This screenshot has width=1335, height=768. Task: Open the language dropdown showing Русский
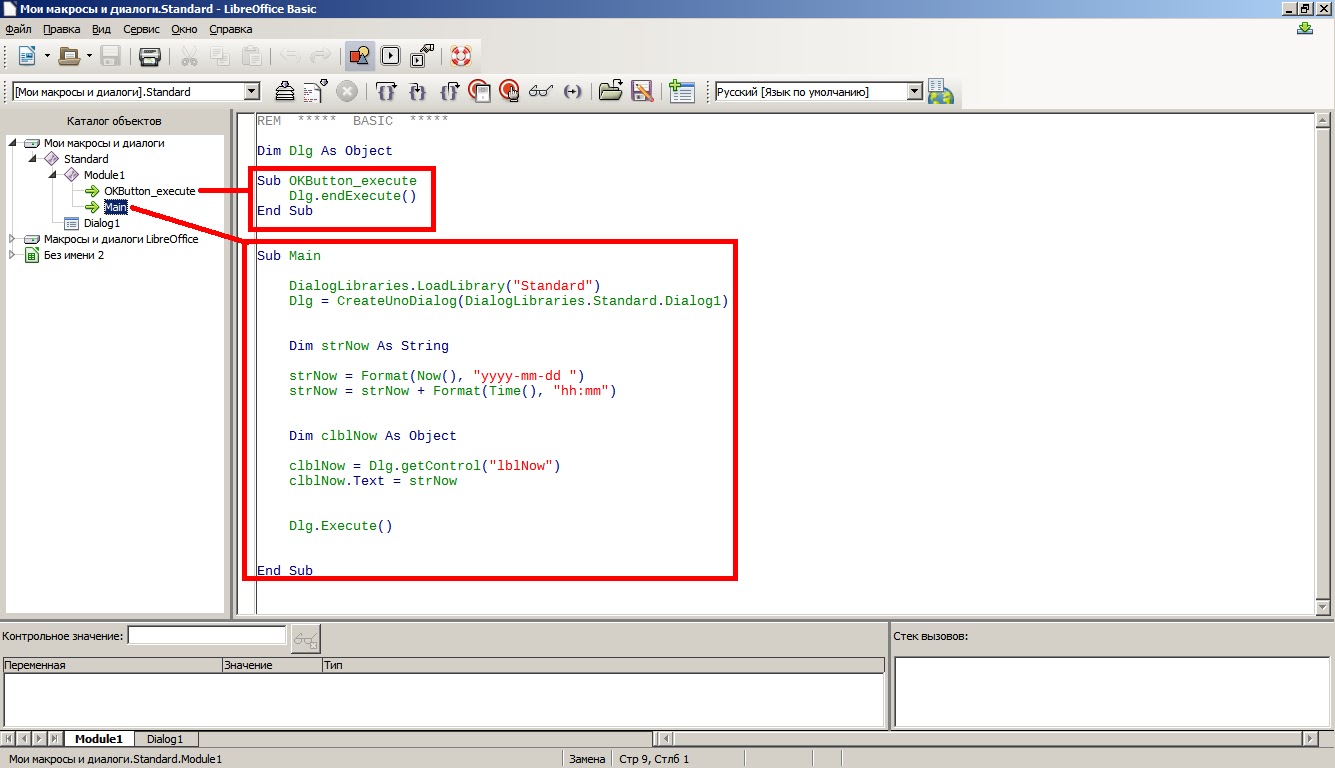pos(913,90)
